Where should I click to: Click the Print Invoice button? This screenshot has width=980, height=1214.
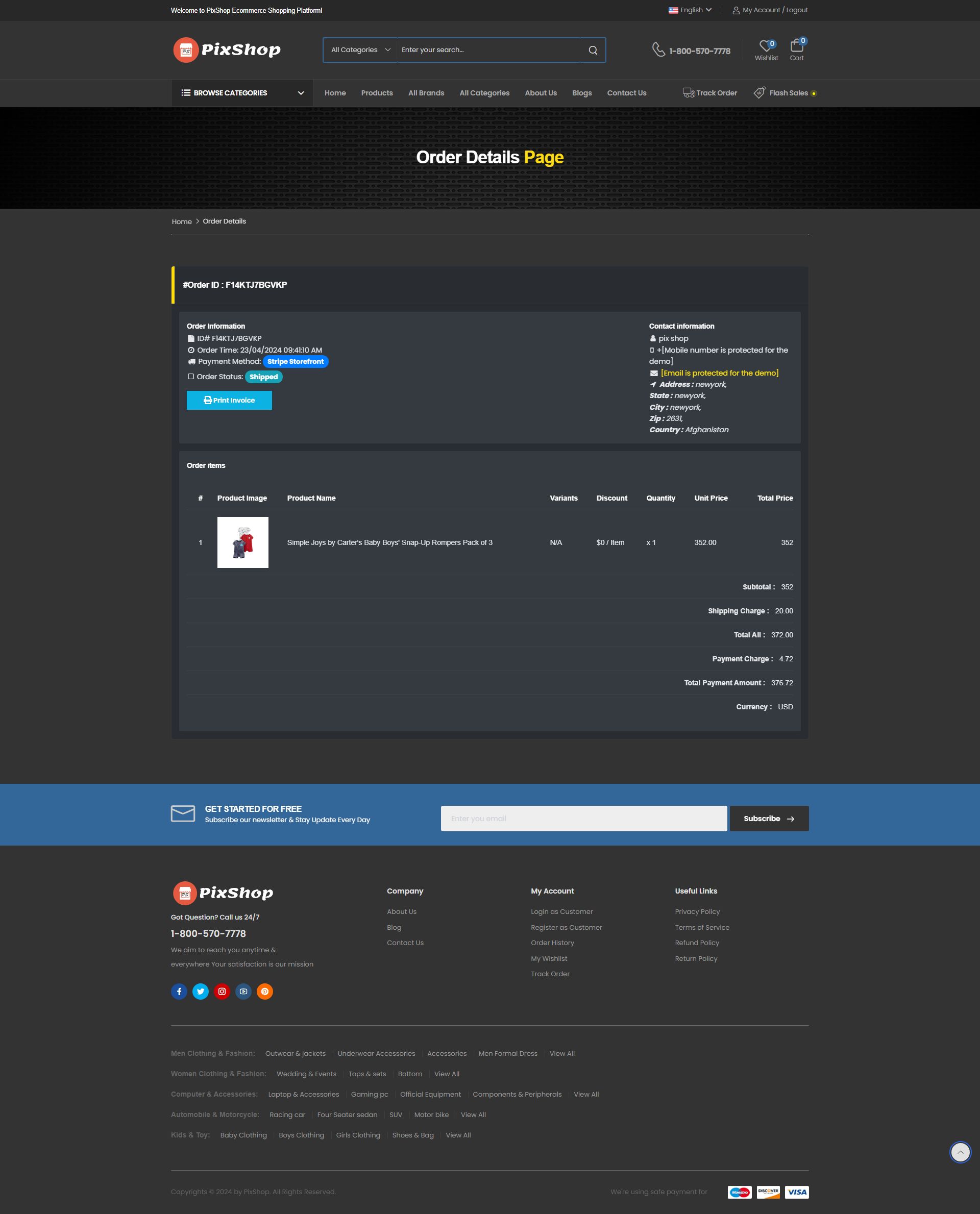pos(229,400)
